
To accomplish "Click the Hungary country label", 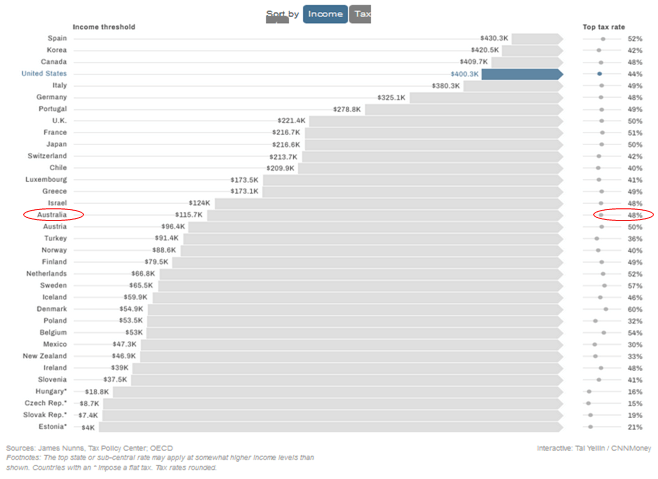I will pos(49,391).
